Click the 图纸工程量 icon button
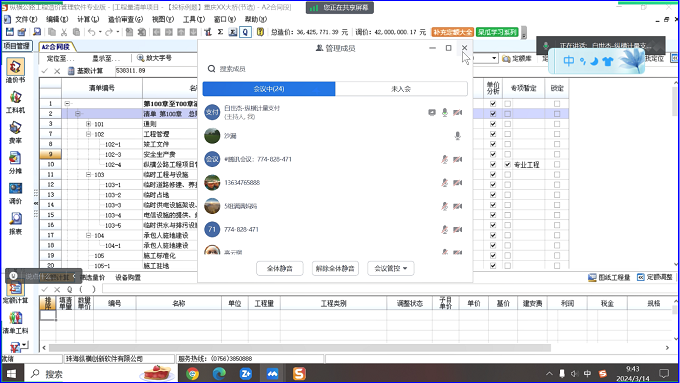 click(592, 278)
